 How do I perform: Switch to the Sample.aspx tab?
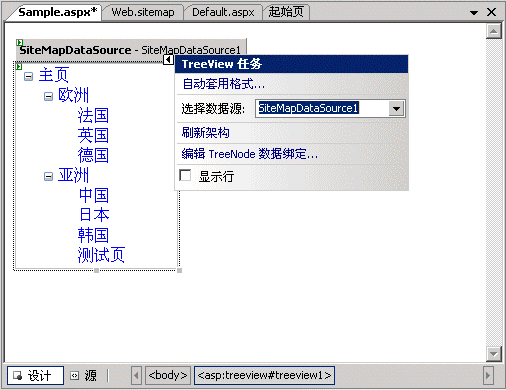click(x=57, y=12)
